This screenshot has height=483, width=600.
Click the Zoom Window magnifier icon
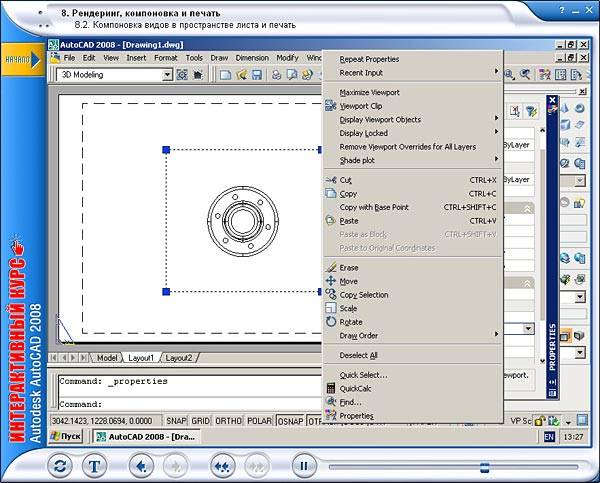tap(509, 75)
